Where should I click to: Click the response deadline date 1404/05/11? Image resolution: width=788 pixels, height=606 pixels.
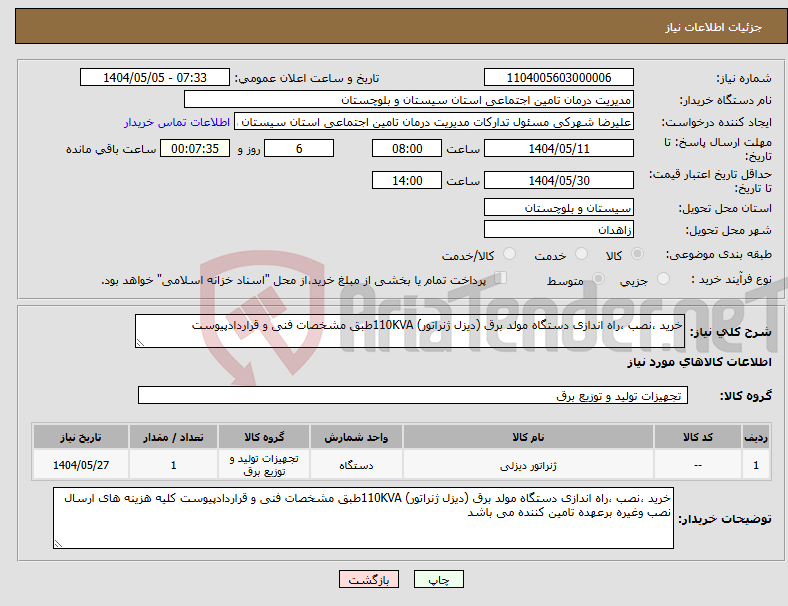click(x=558, y=148)
